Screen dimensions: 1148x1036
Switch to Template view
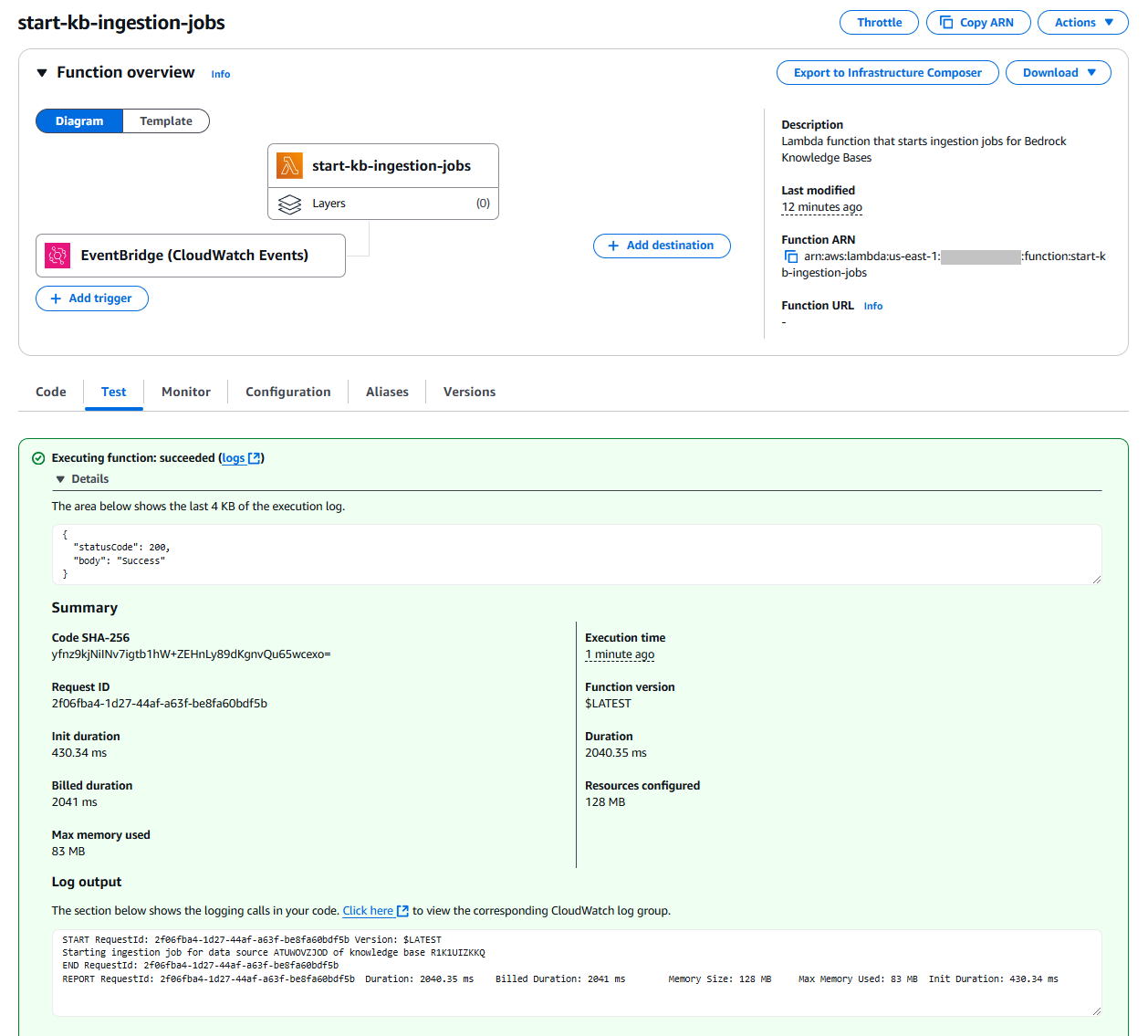(x=166, y=121)
